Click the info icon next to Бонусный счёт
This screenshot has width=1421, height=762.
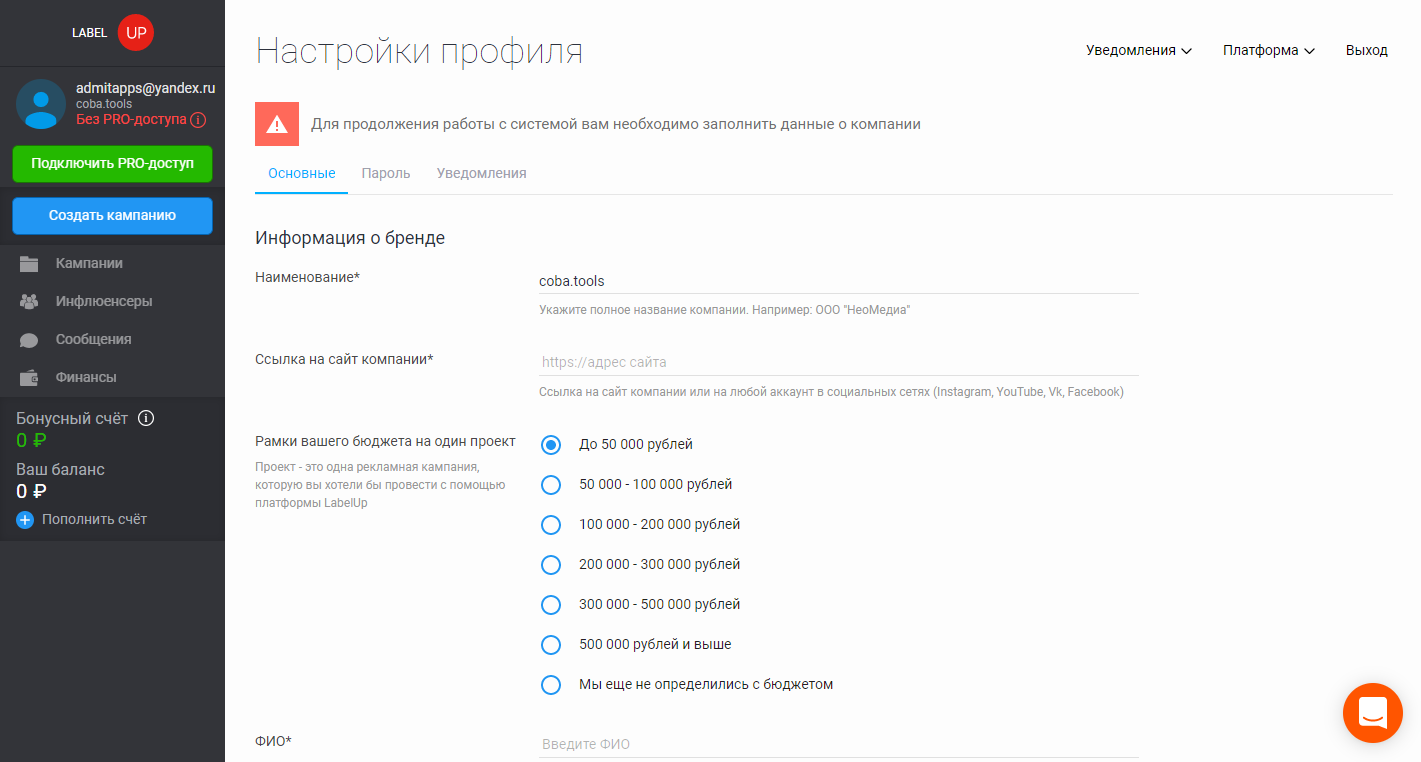pos(146,418)
